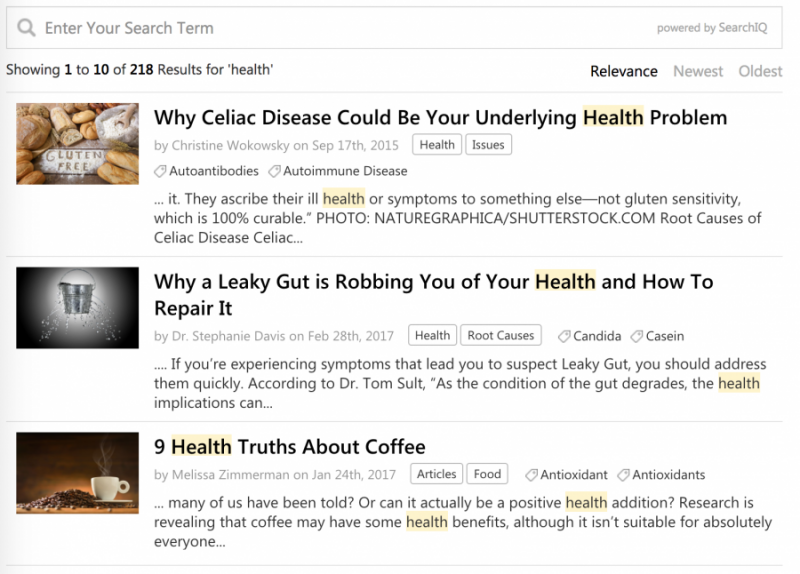Click the Autoimmune Disease tag icon

pos(274,171)
